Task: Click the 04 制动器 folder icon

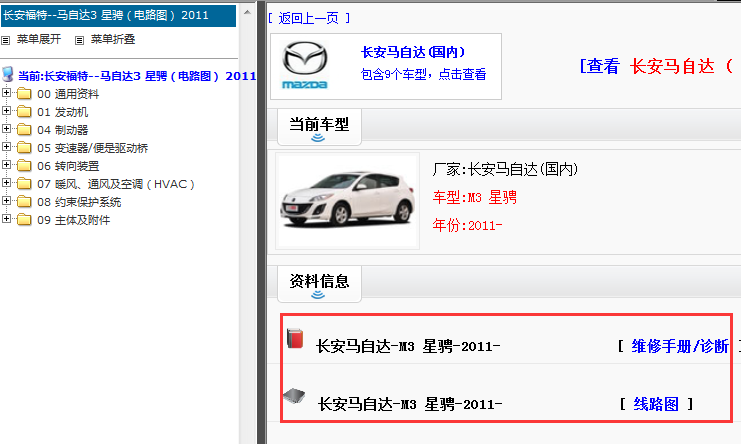Action: click(x=24, y=129)
